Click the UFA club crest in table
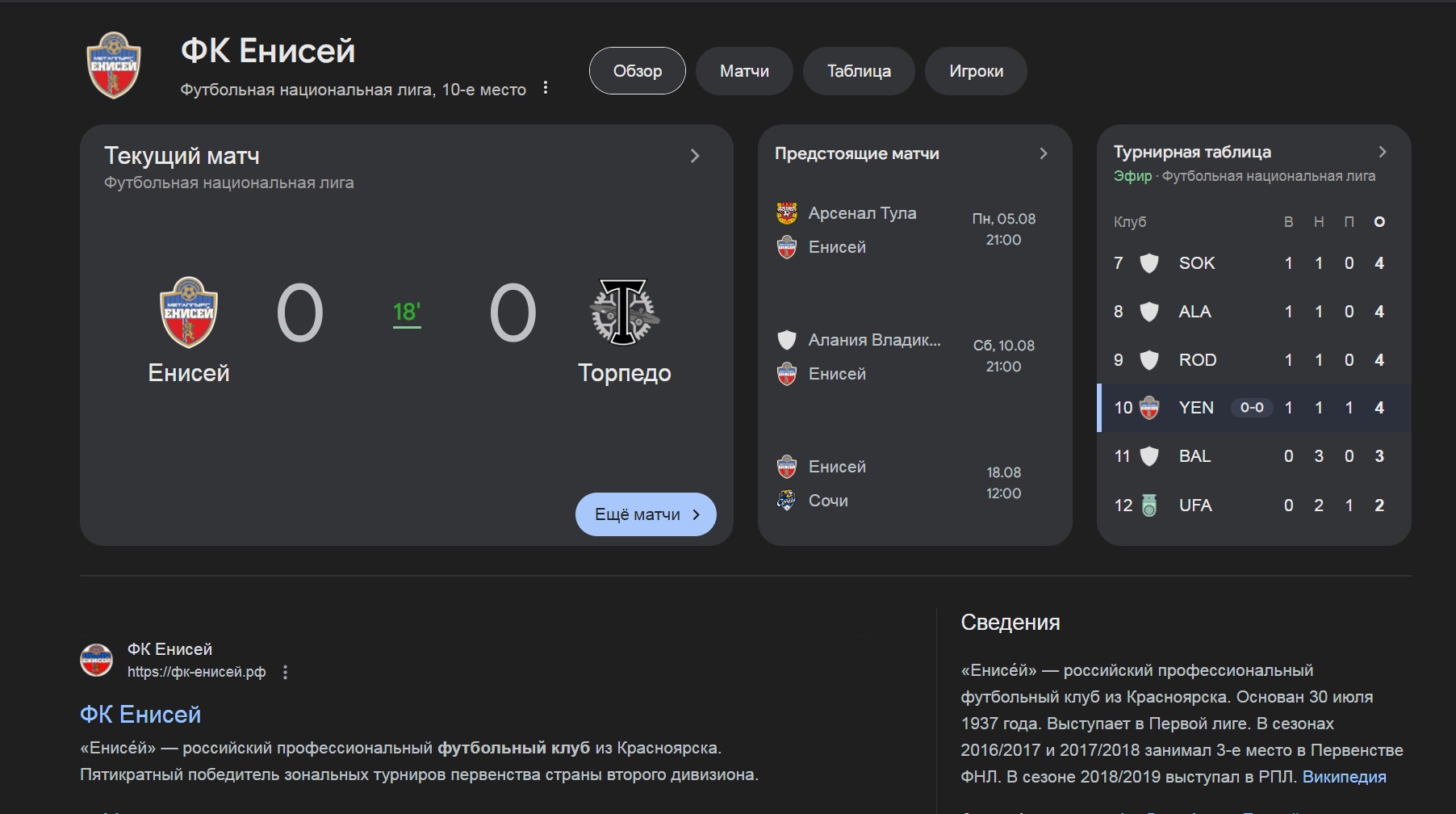The height and width of the screenshot is (814, 1456). click(x=1149, y=506)
